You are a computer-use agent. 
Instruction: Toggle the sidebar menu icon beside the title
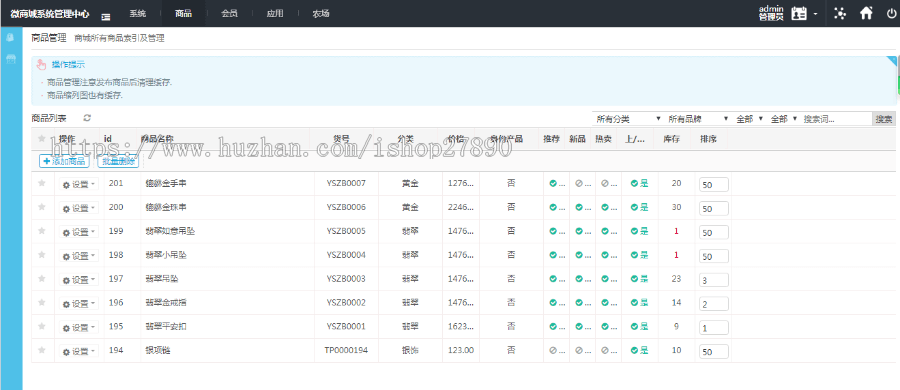tap(106, 16)
